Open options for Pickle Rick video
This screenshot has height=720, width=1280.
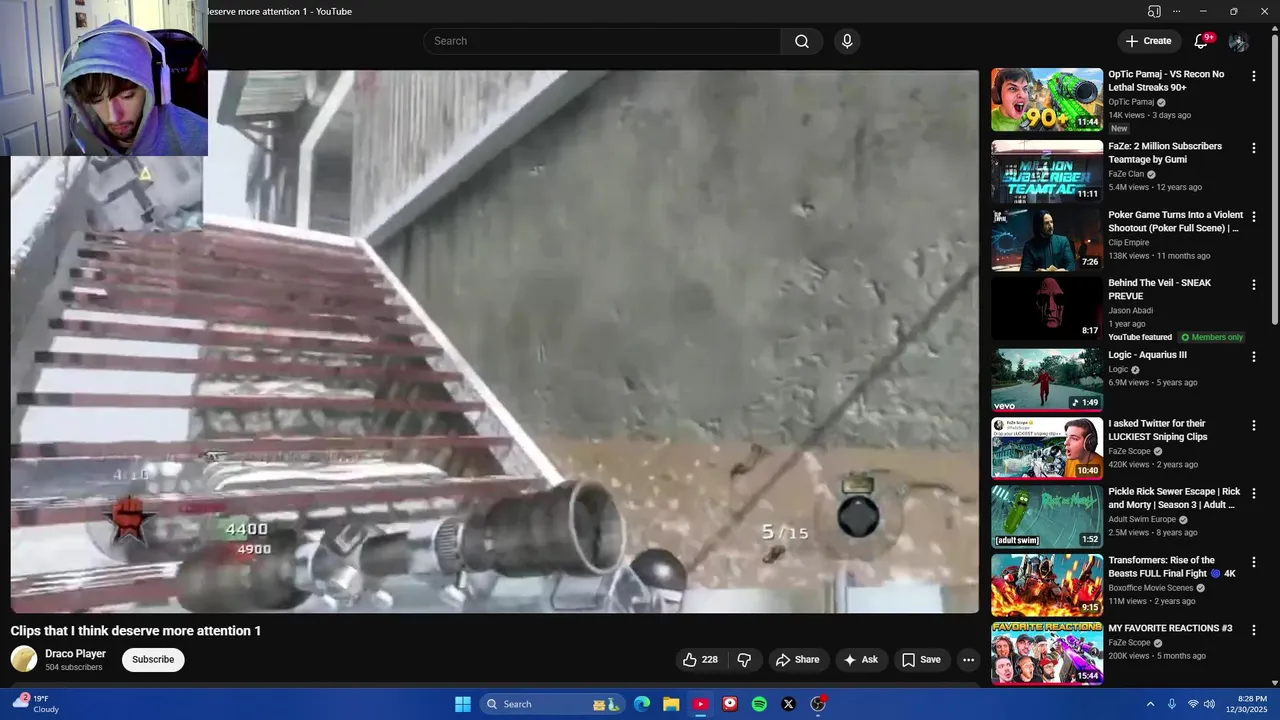(1254, 493)
